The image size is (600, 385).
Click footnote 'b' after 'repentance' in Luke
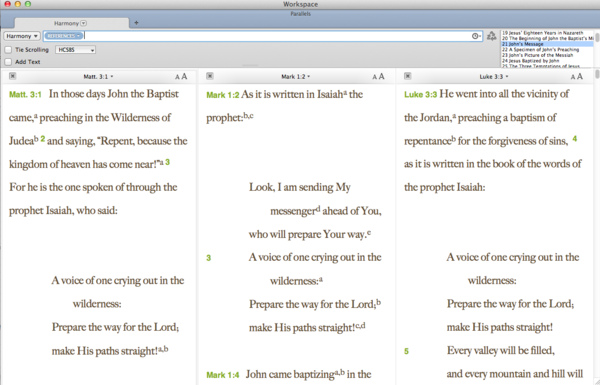[453, 138]
